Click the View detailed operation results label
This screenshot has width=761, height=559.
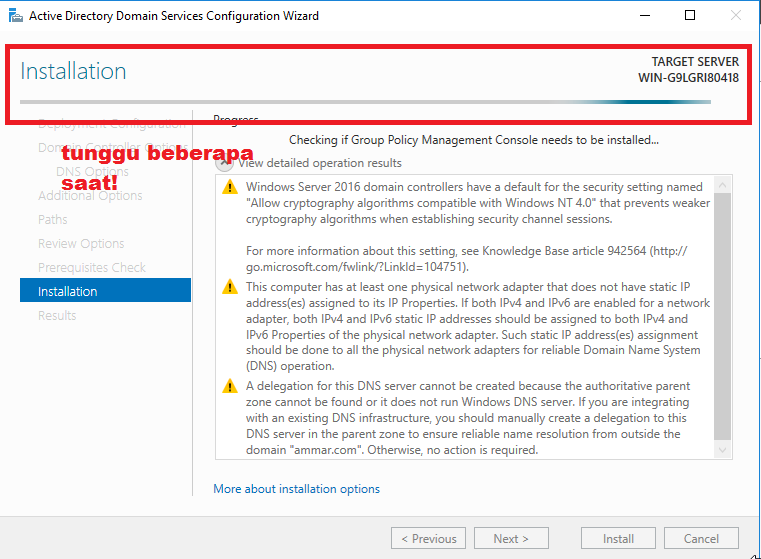coord(320,163)
